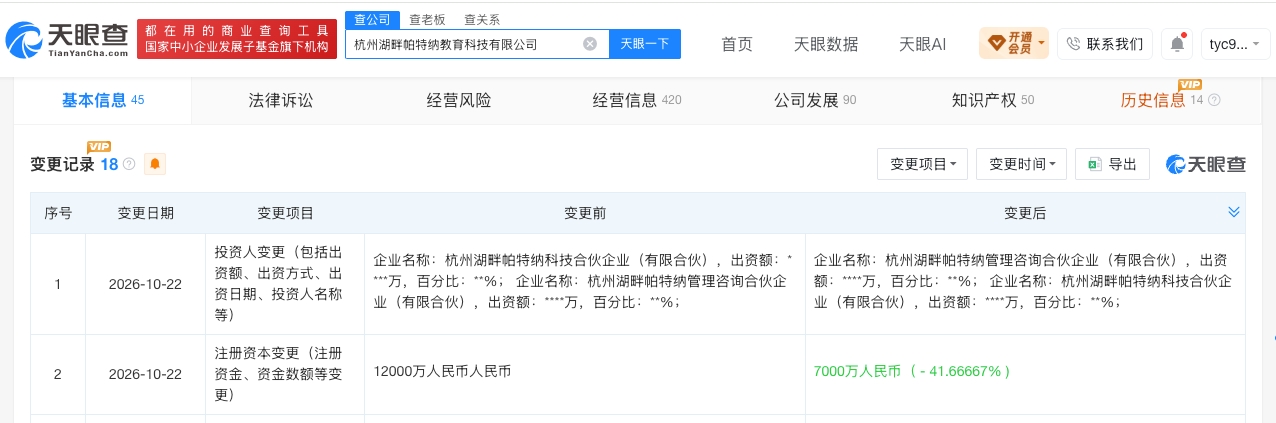Expand the 开通会员 dropdown arrow

(x=1041, y=44)
